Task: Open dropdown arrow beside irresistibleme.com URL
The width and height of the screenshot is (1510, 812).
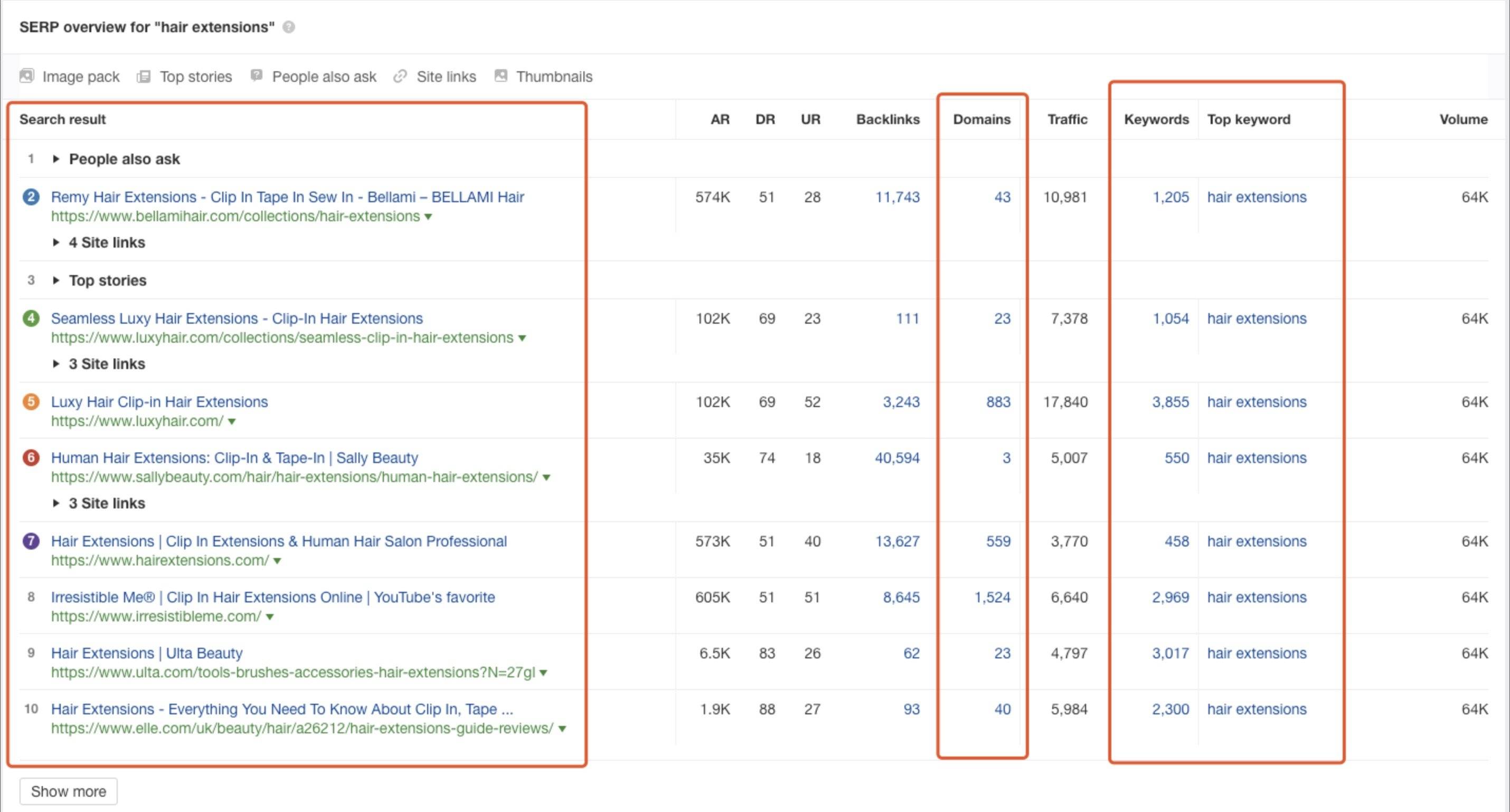Action: (270, 617)
